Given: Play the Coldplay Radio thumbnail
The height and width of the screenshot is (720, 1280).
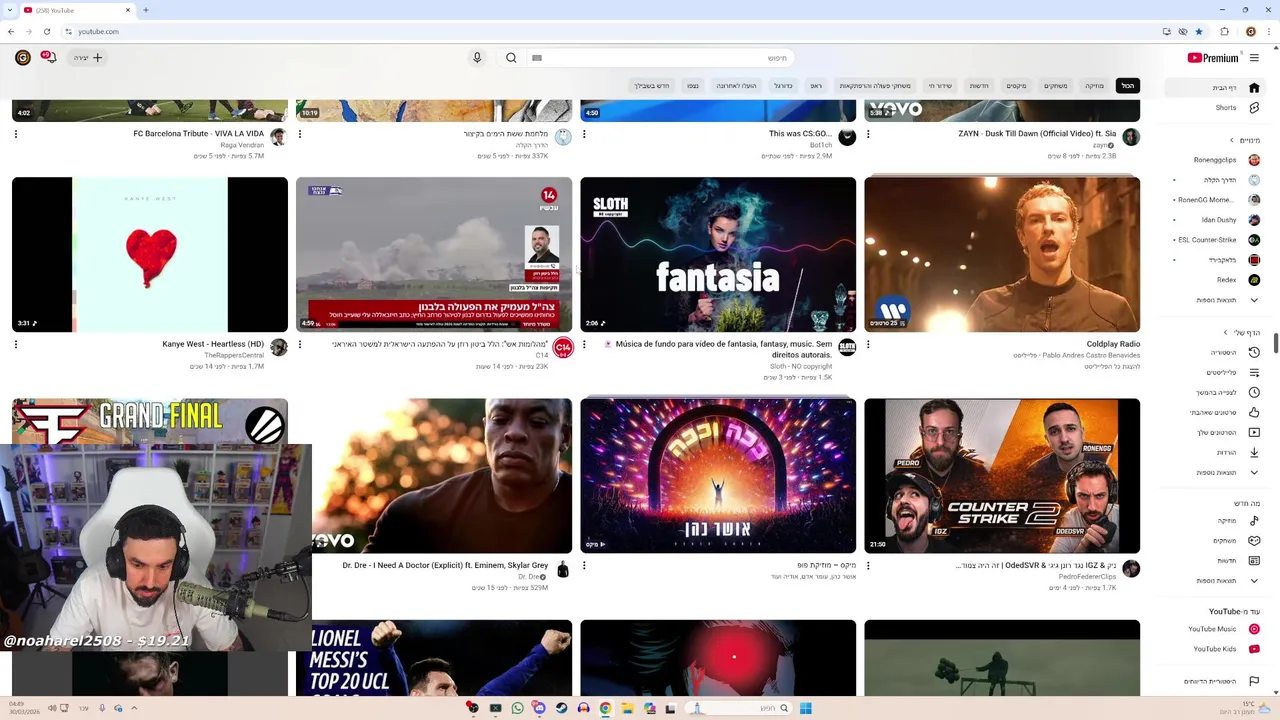Looking at the screenshot, I should click(1002, 254).
